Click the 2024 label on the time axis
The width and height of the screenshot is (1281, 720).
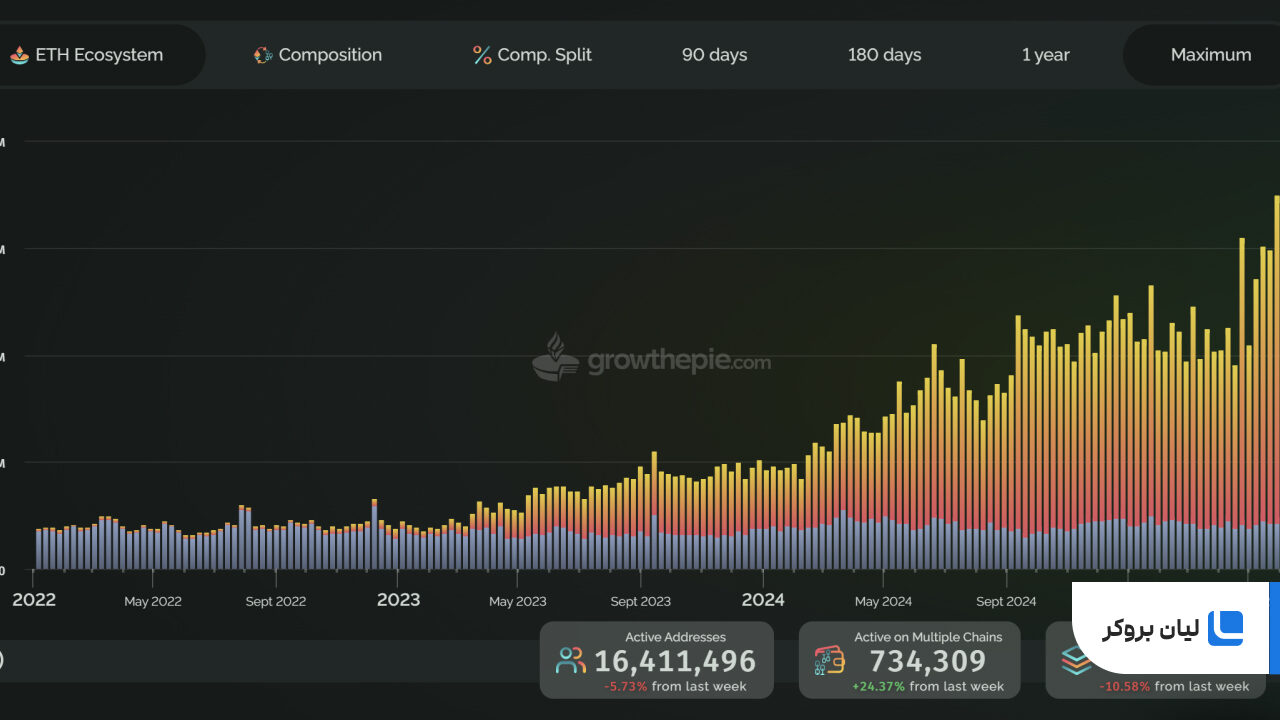[763, 600]
